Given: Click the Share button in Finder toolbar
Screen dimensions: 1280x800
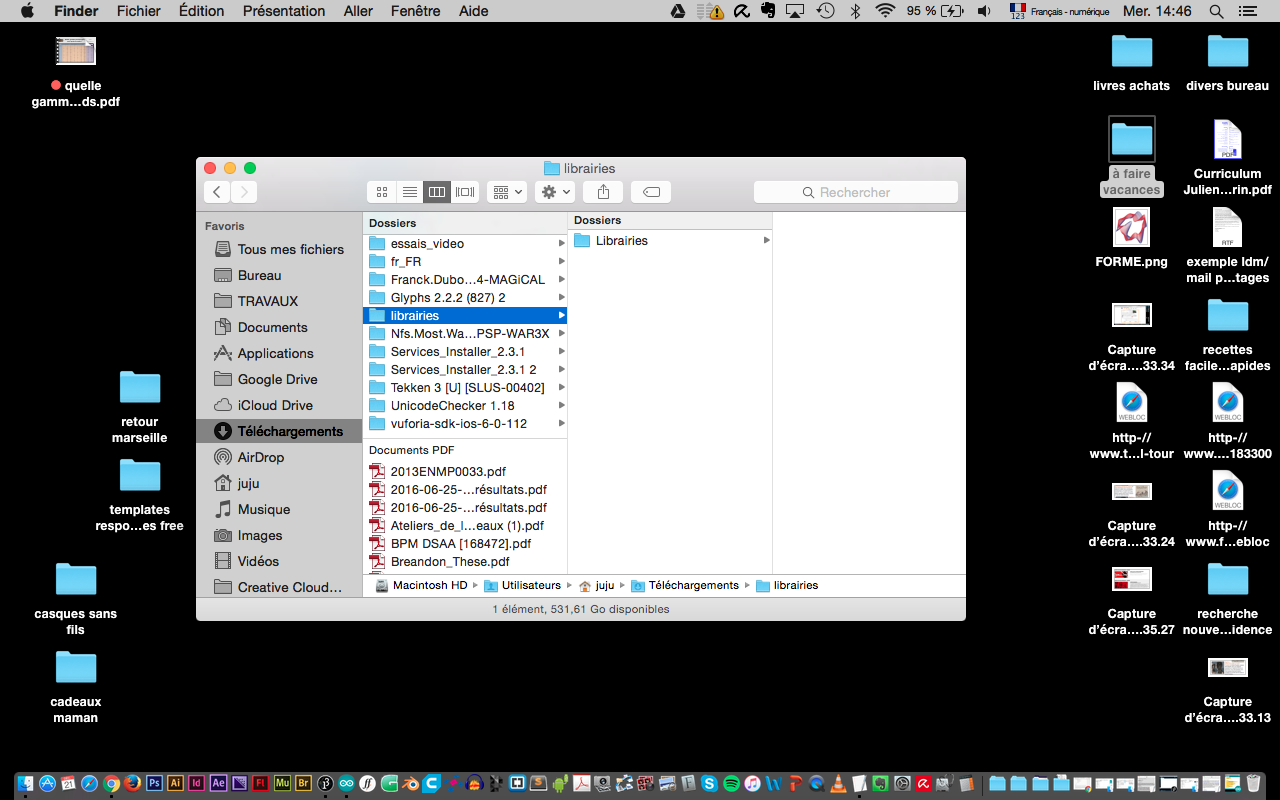Looking at the screenshot, I should (603, 192).
